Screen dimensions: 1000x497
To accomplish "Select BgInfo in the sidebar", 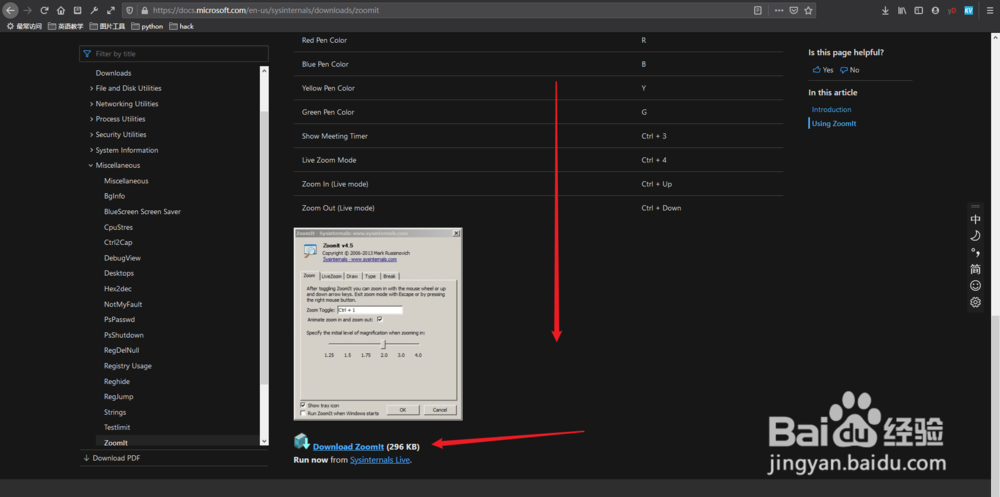I will (115, 197).
